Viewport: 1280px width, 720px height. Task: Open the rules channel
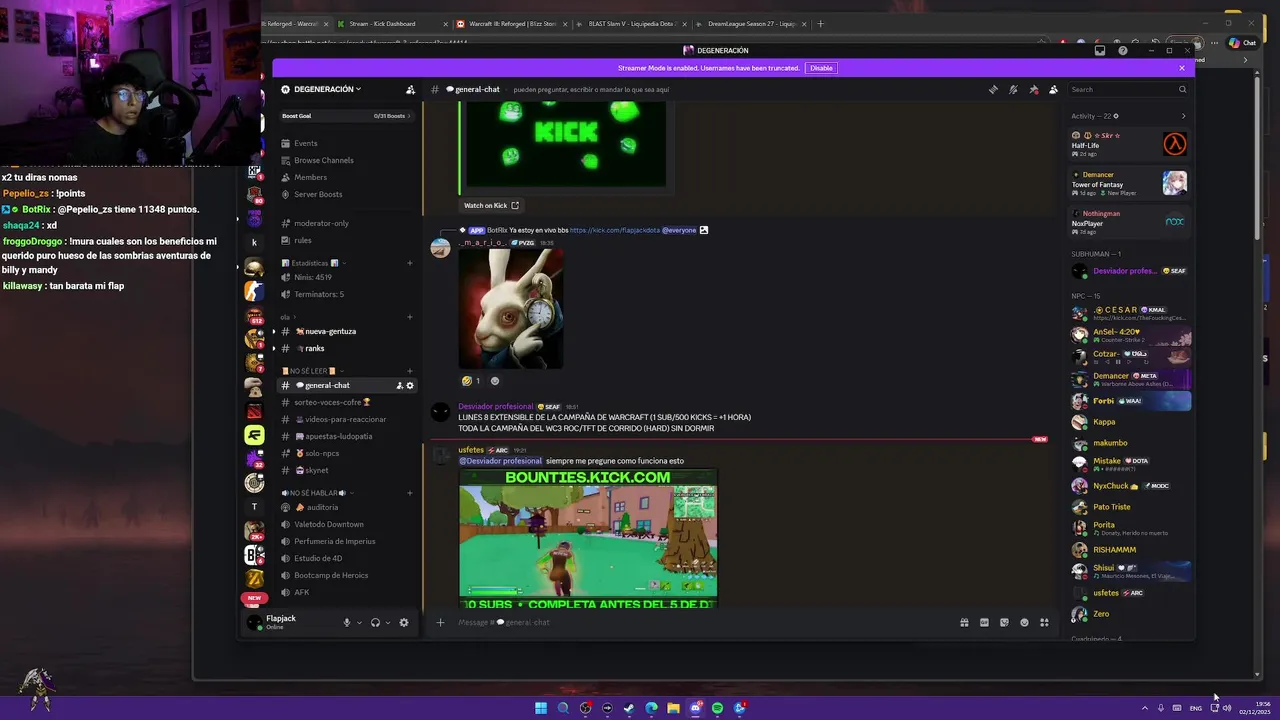[346, 240]
